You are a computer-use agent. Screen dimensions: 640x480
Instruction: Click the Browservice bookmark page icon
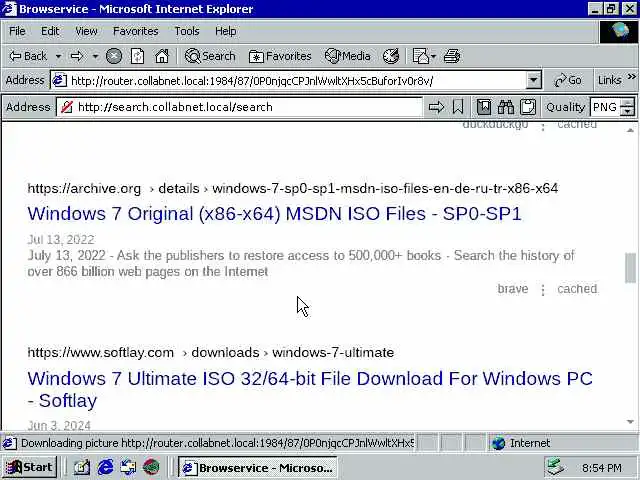(x=458, y=107)
